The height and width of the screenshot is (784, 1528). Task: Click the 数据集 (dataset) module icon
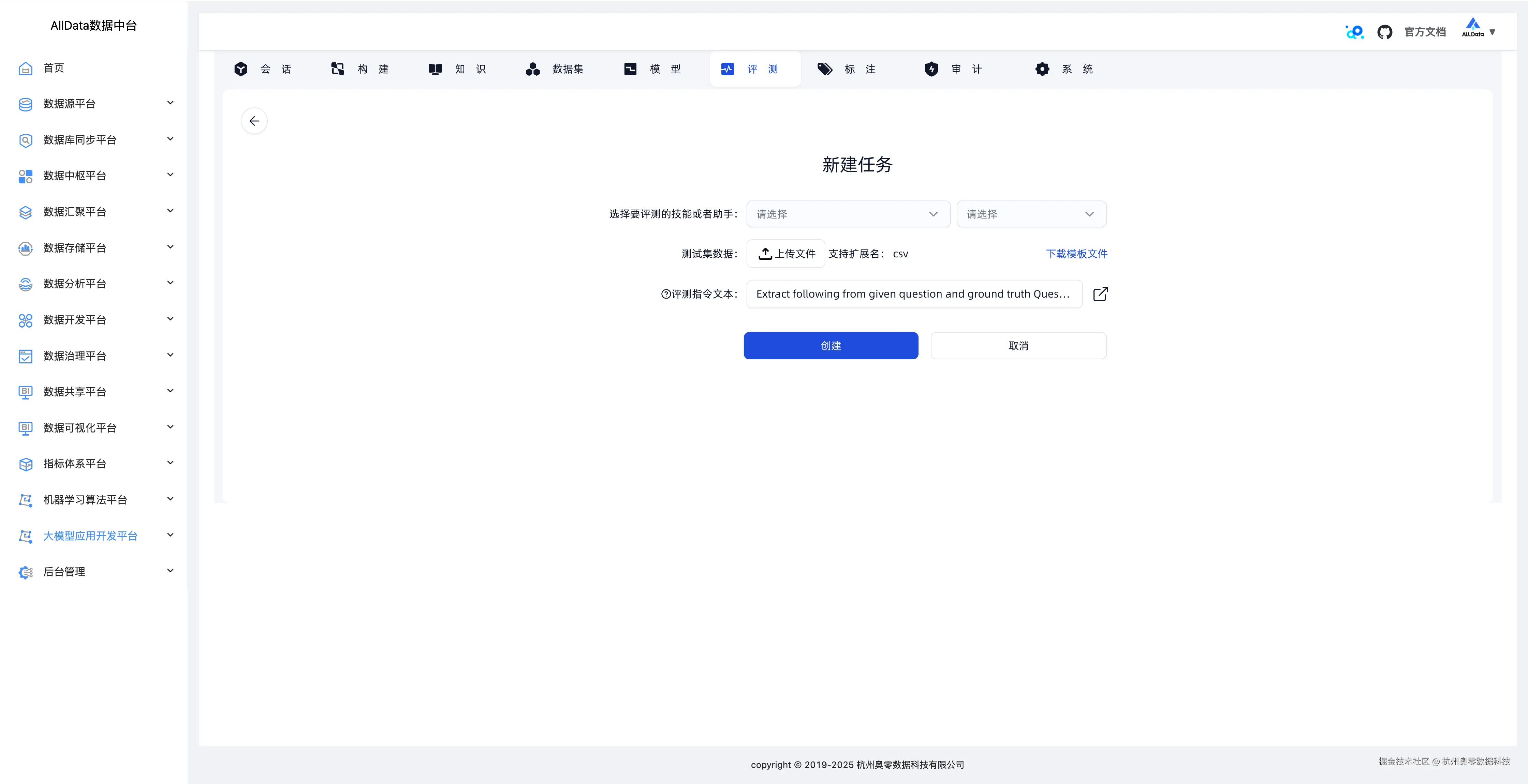tap(533, 69)
